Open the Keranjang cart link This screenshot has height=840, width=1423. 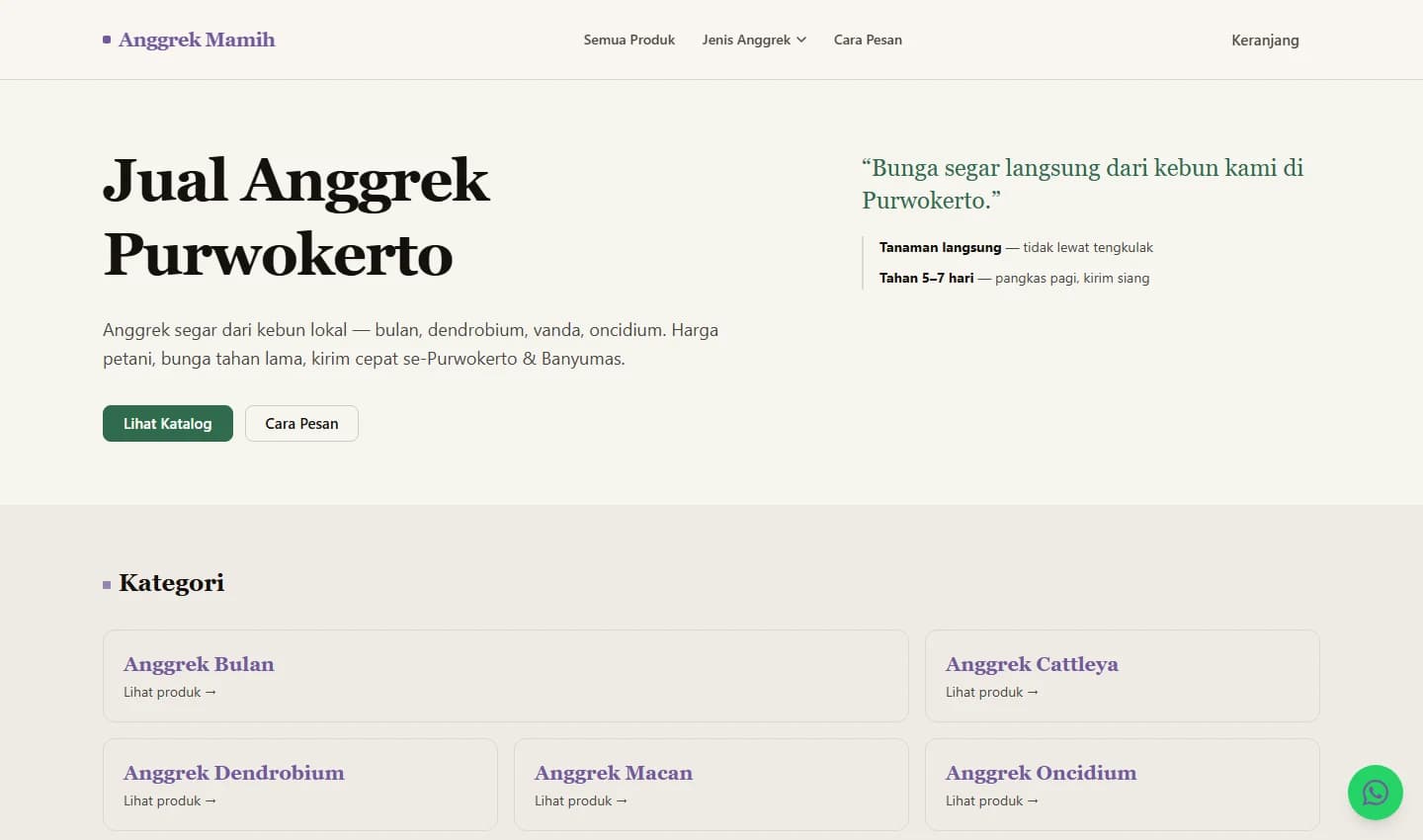click(x=1265, y=40)
